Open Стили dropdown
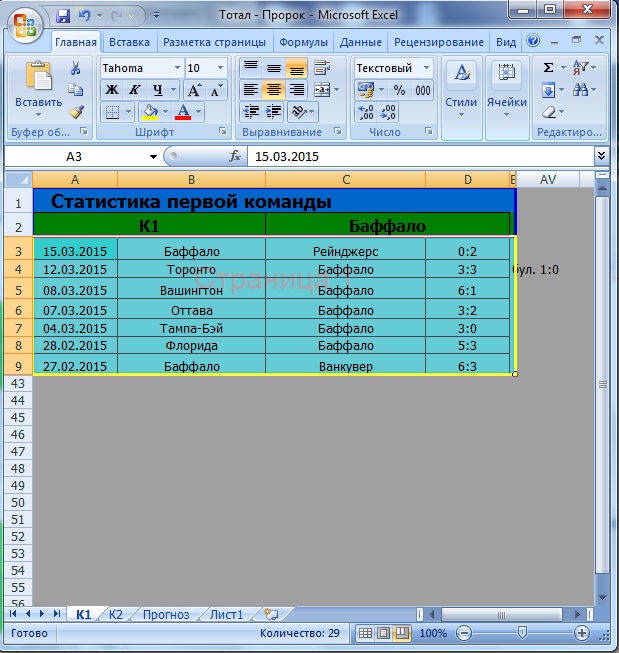Screen dimensions: 619x653 (x=461, y=98)
